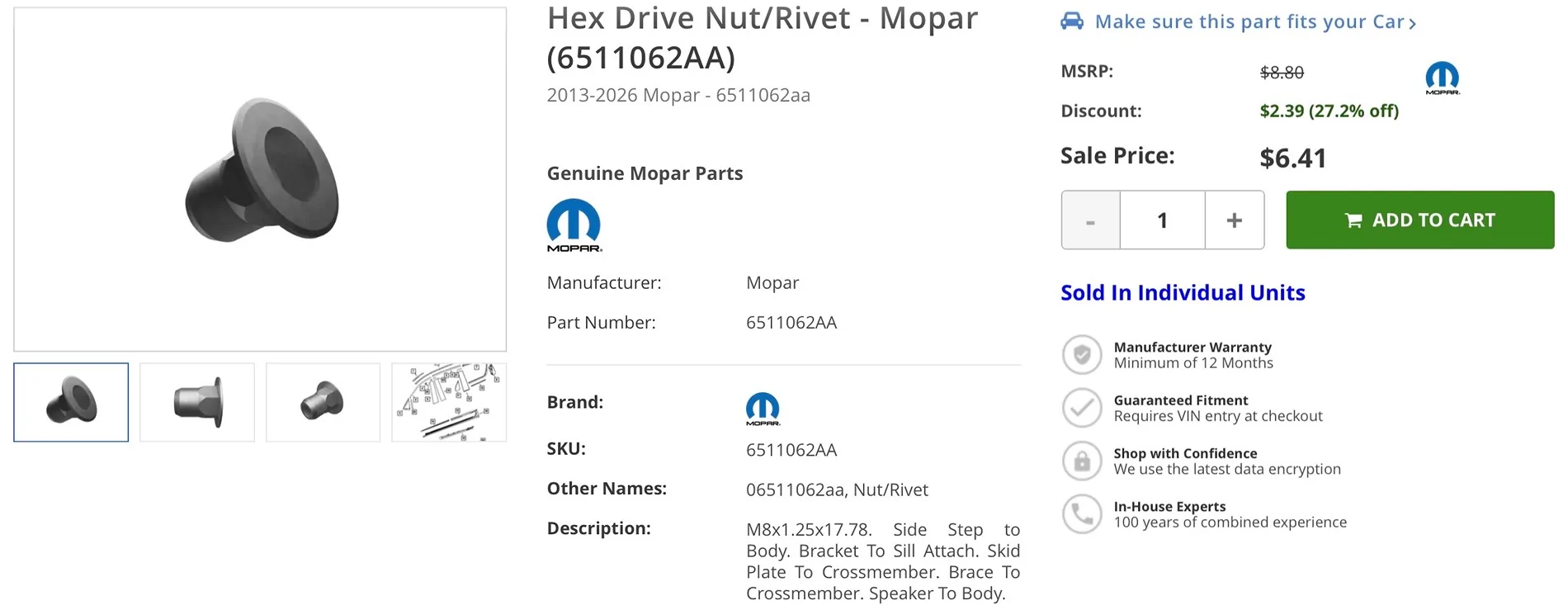Click the 'Minimum of 12 Months' text

(x=1193, y=363)
